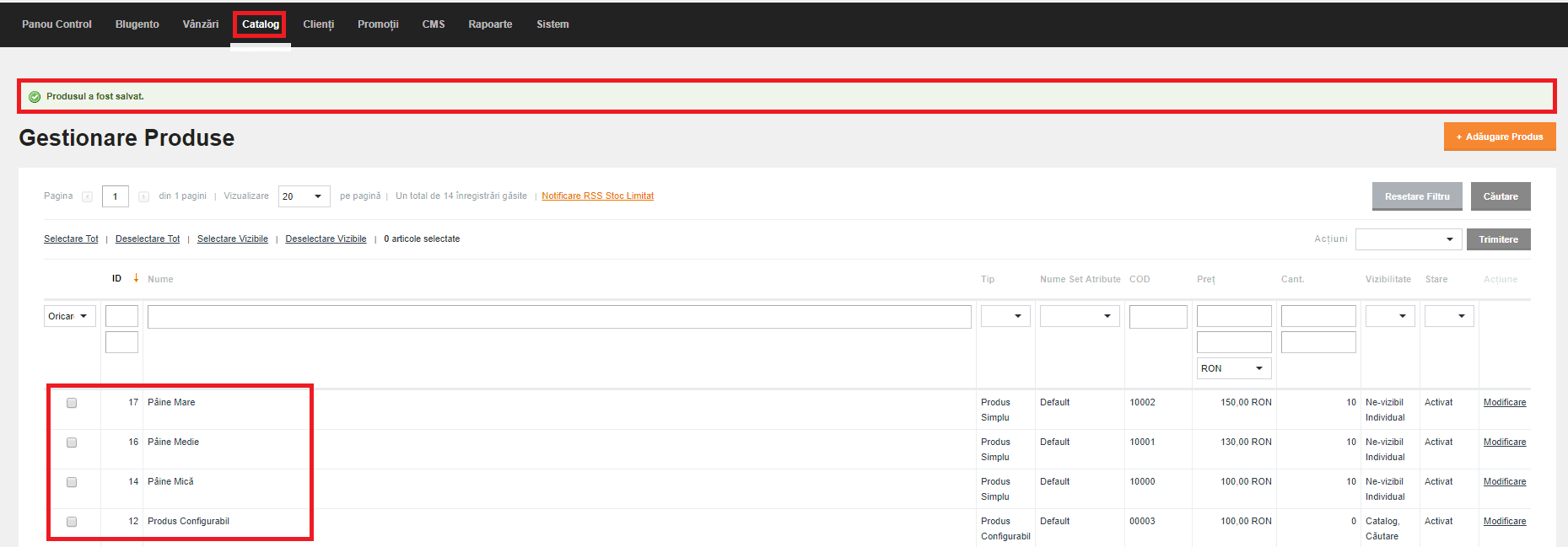The width and height of the screenshot is (1568, 547).
Task: Click the Adăugare Produs button
Action: tap(1500, 137)
